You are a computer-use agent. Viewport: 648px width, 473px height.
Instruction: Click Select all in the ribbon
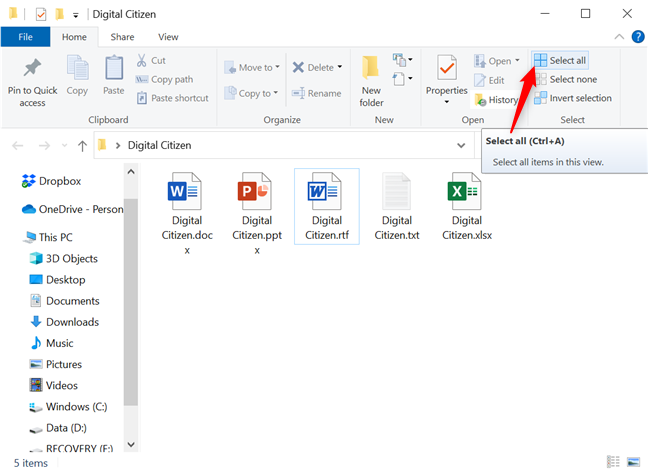click(560, 60)
